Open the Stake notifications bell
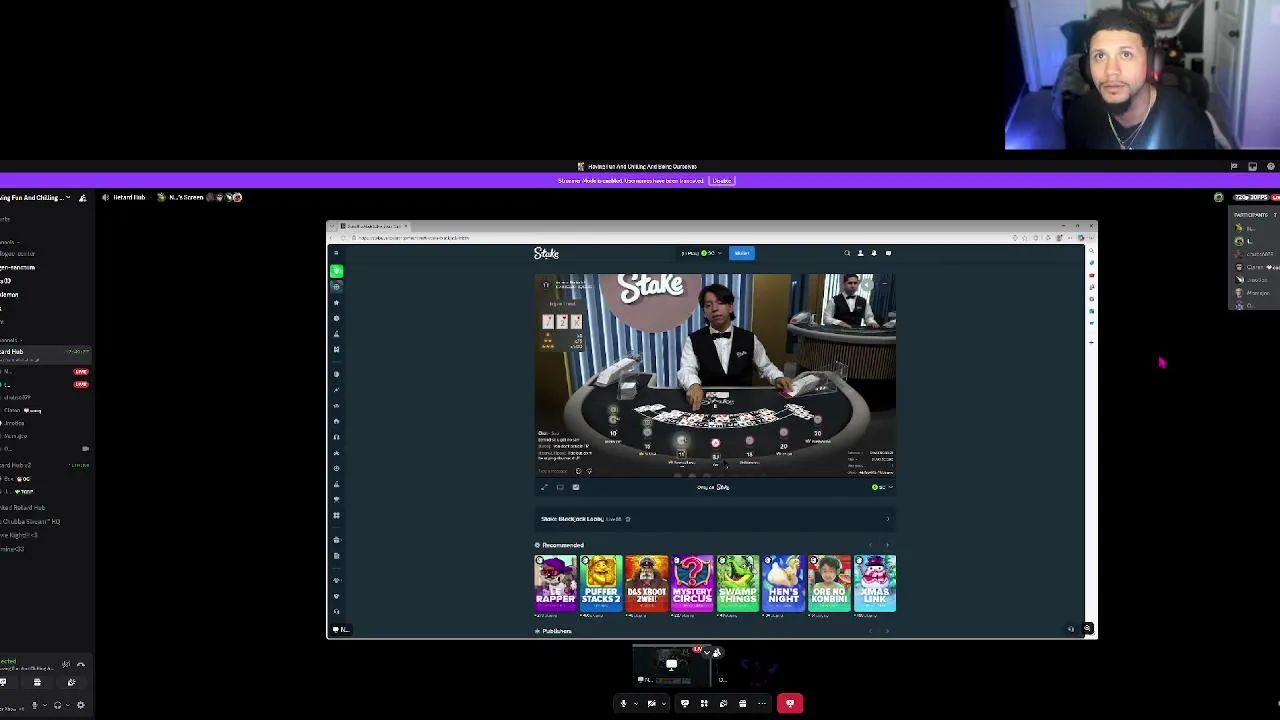The width and height of the screenshot is (1280, 720). [x=874, y=253]
